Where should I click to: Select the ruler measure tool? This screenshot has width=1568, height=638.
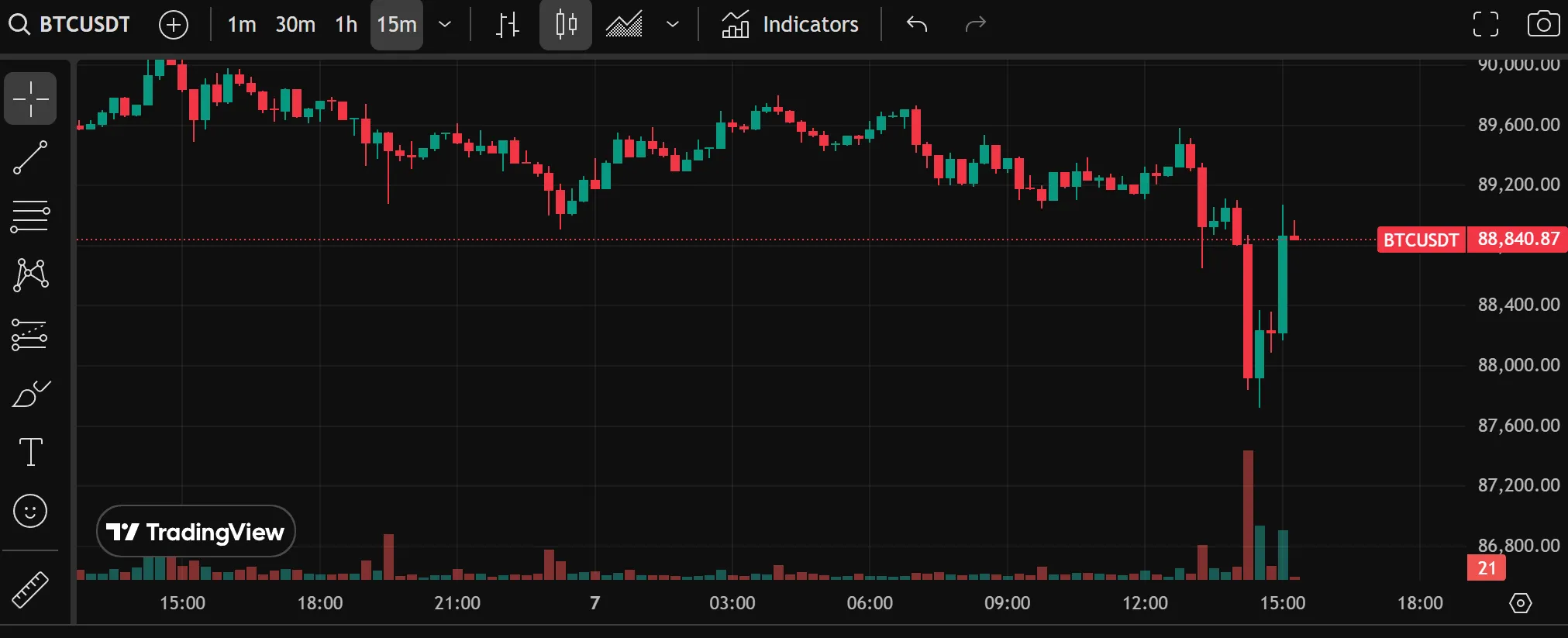(x=30, y=589)
